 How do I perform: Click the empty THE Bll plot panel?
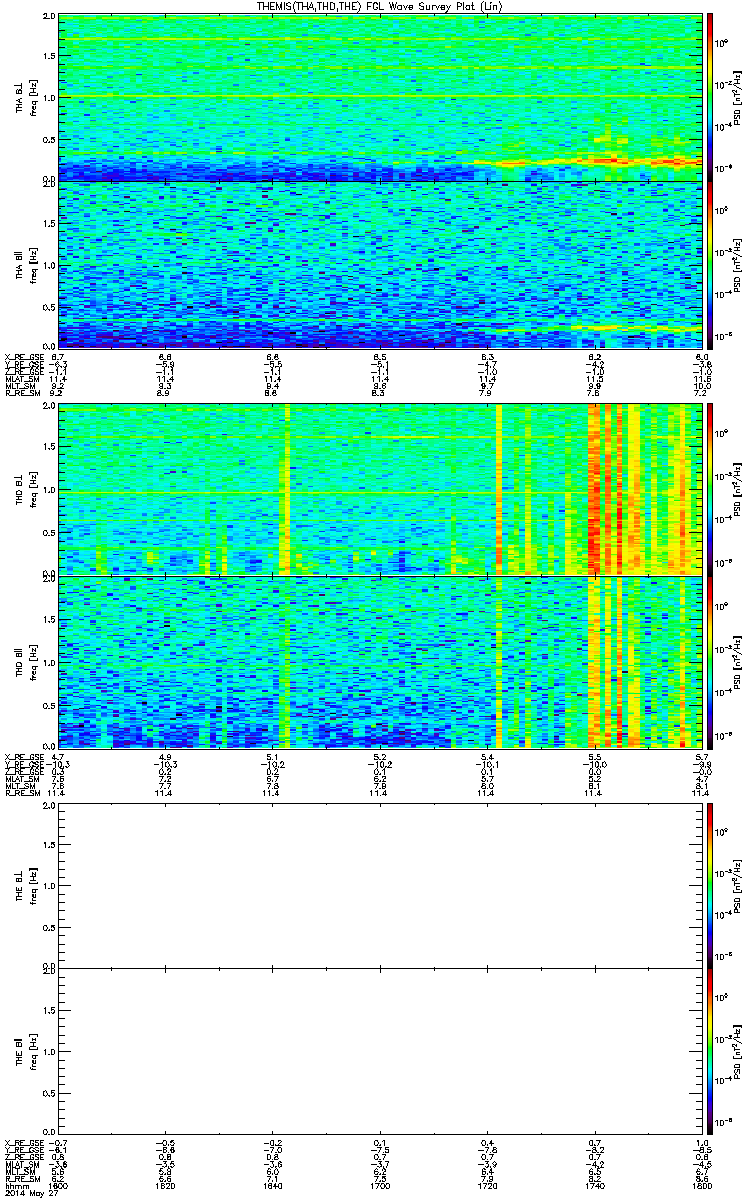click(379, 1051)
